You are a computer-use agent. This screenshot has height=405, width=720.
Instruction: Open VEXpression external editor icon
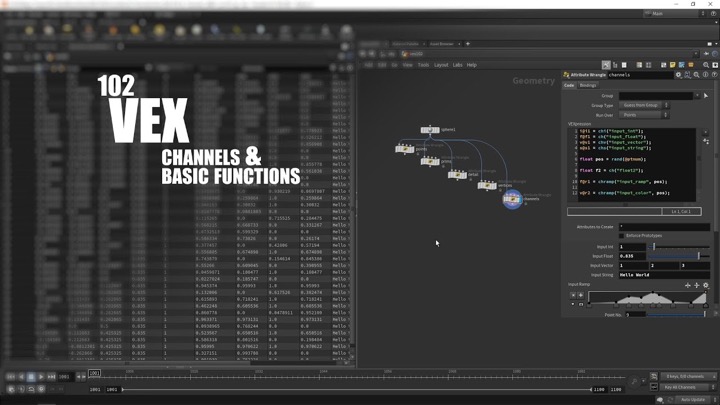coord(706,141)
